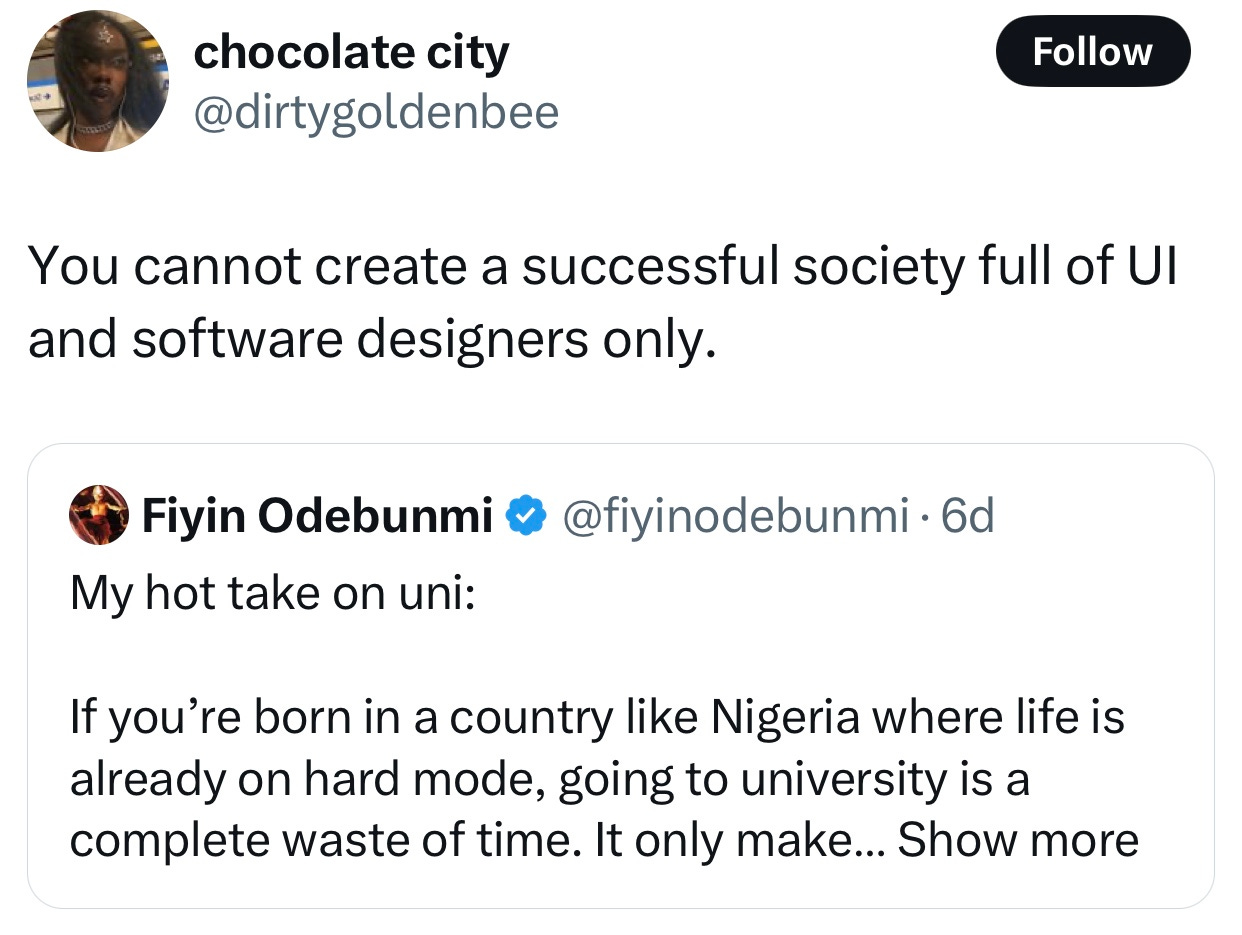Open chocolate city's profile picture
The height and width of the screenshot is (935, 1242).
tap(97, 80)
